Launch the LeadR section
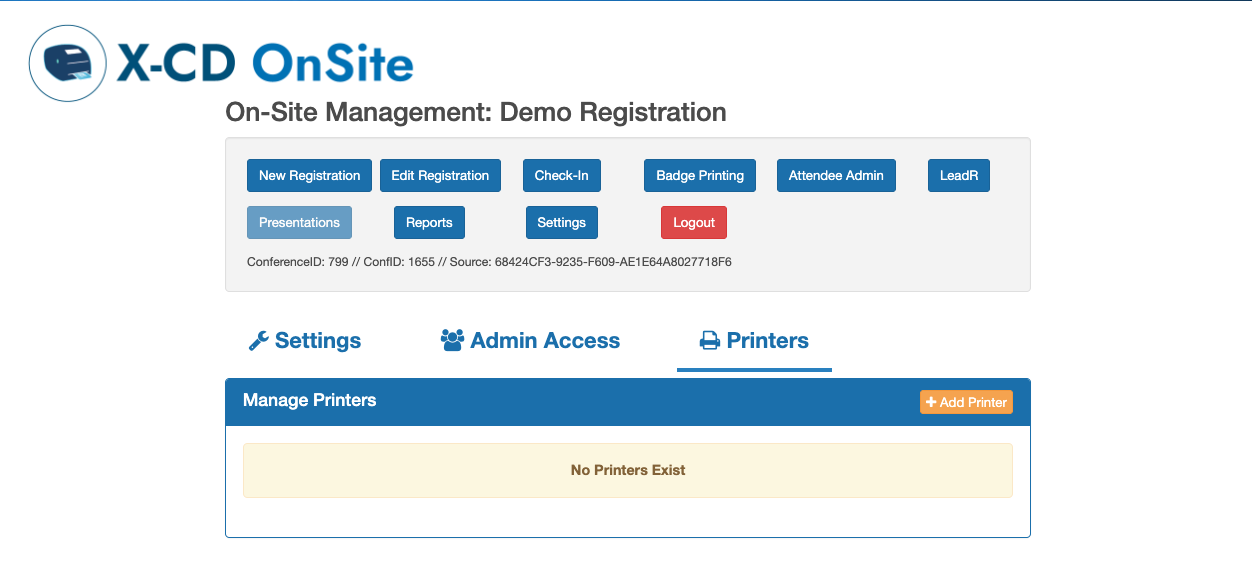The width and height of the screenshot is (1252, 573). pyautogui.click(x=958, y=176)
